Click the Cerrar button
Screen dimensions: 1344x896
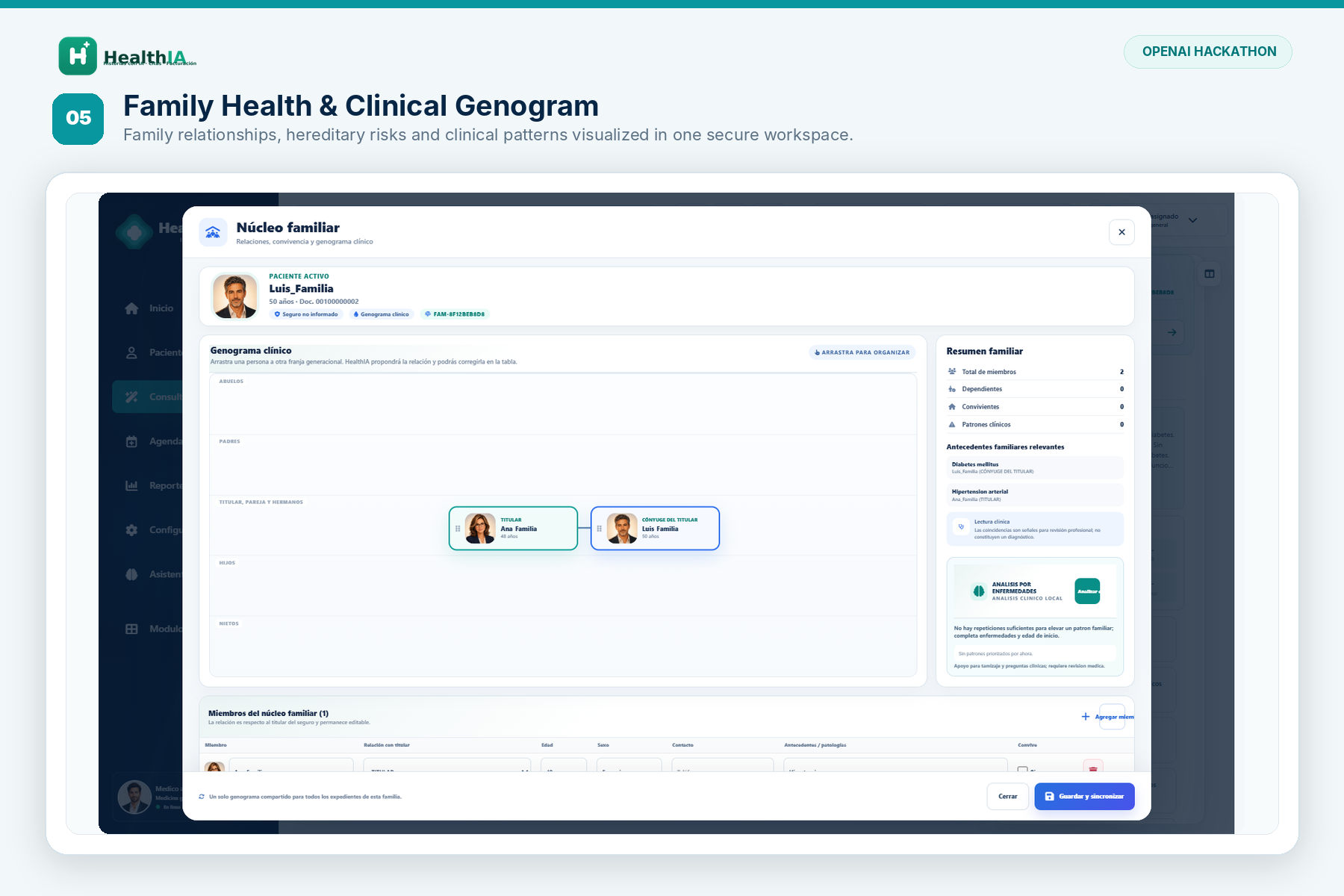[x=1007, y=797]
